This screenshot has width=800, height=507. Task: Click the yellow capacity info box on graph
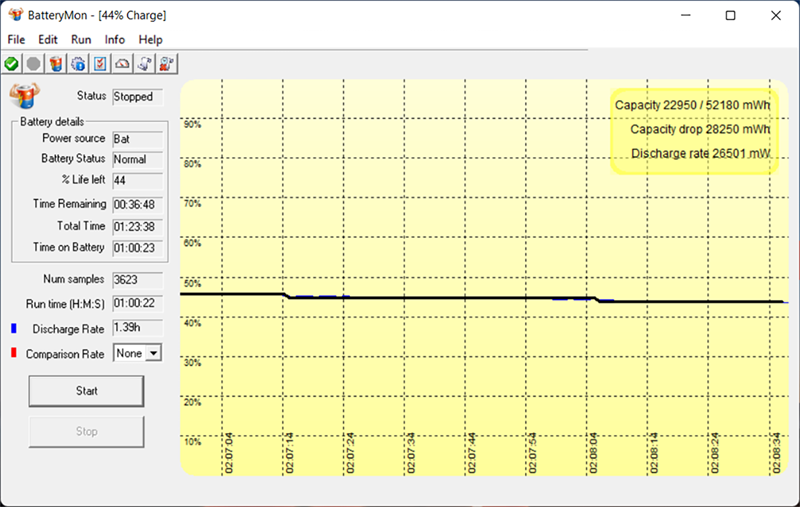[x=693, y=129]
